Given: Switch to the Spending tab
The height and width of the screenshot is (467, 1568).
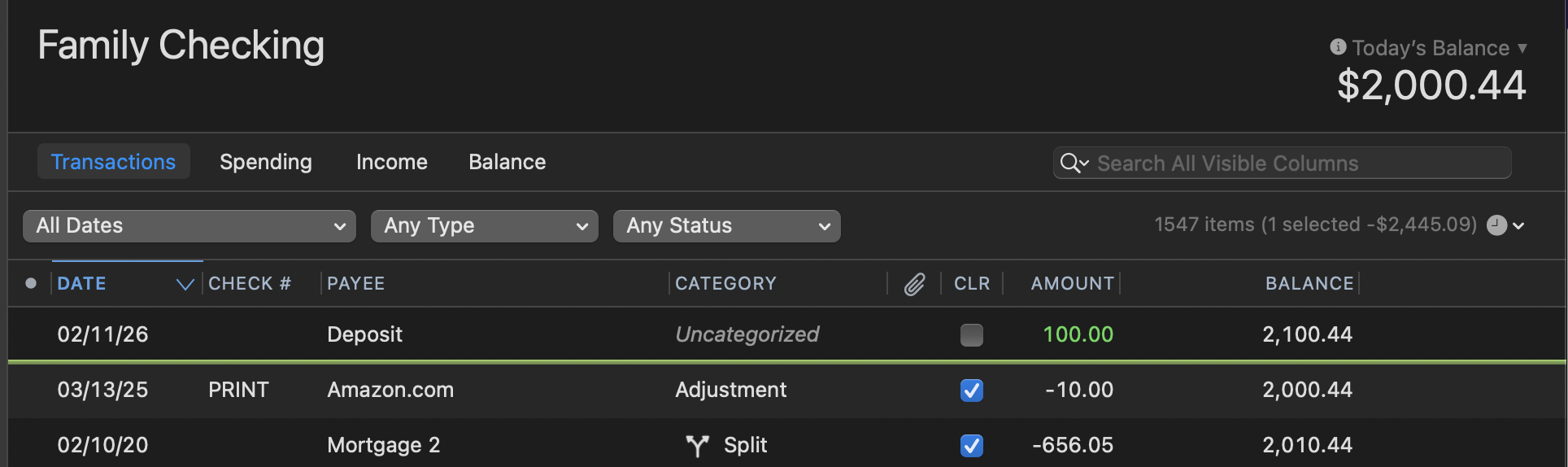Looking at the screenshot, I should 266,162.
